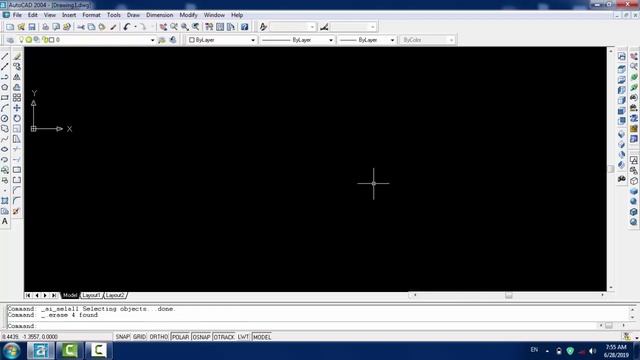Select the Line draw tool
Image resolution: width=640 pixels, height=360 pixels.
[x=4, y=56]
